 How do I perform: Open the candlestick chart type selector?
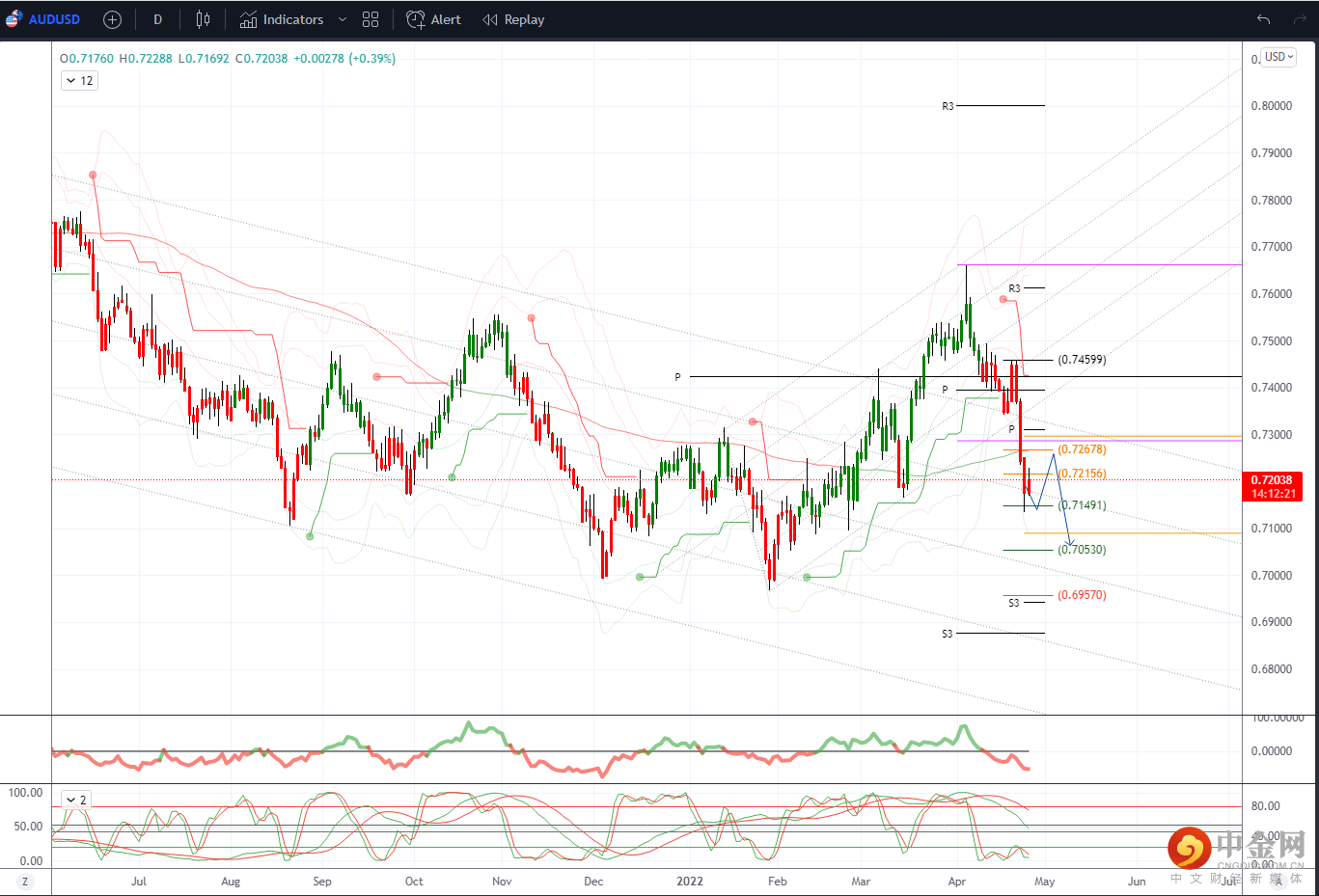(203, 19)
